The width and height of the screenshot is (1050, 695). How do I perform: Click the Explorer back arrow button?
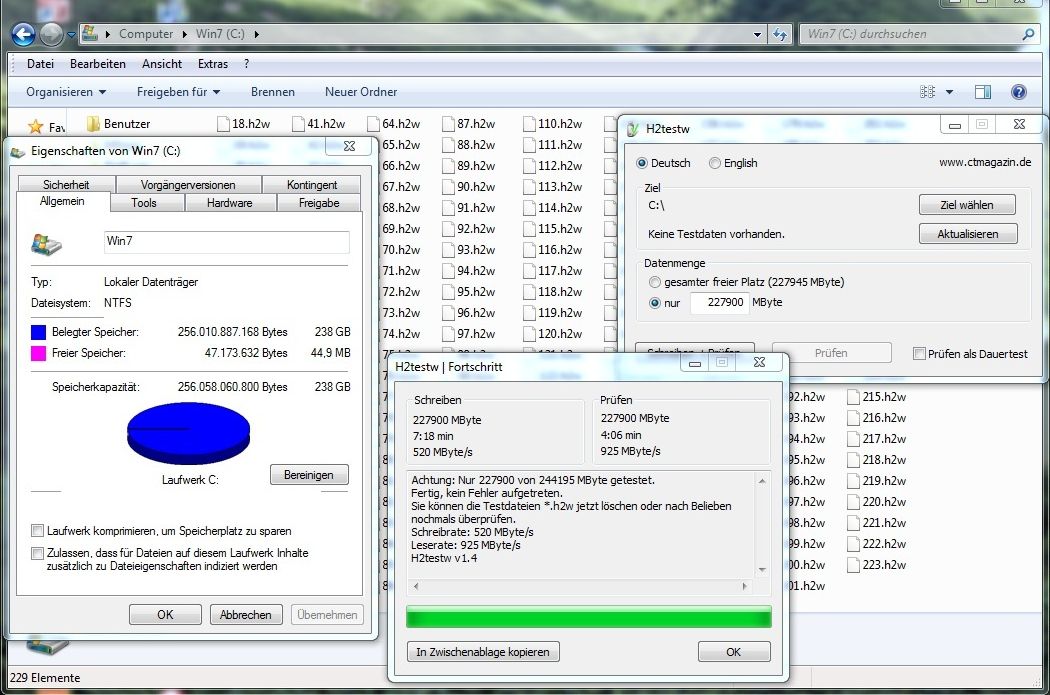pos(23,34)
